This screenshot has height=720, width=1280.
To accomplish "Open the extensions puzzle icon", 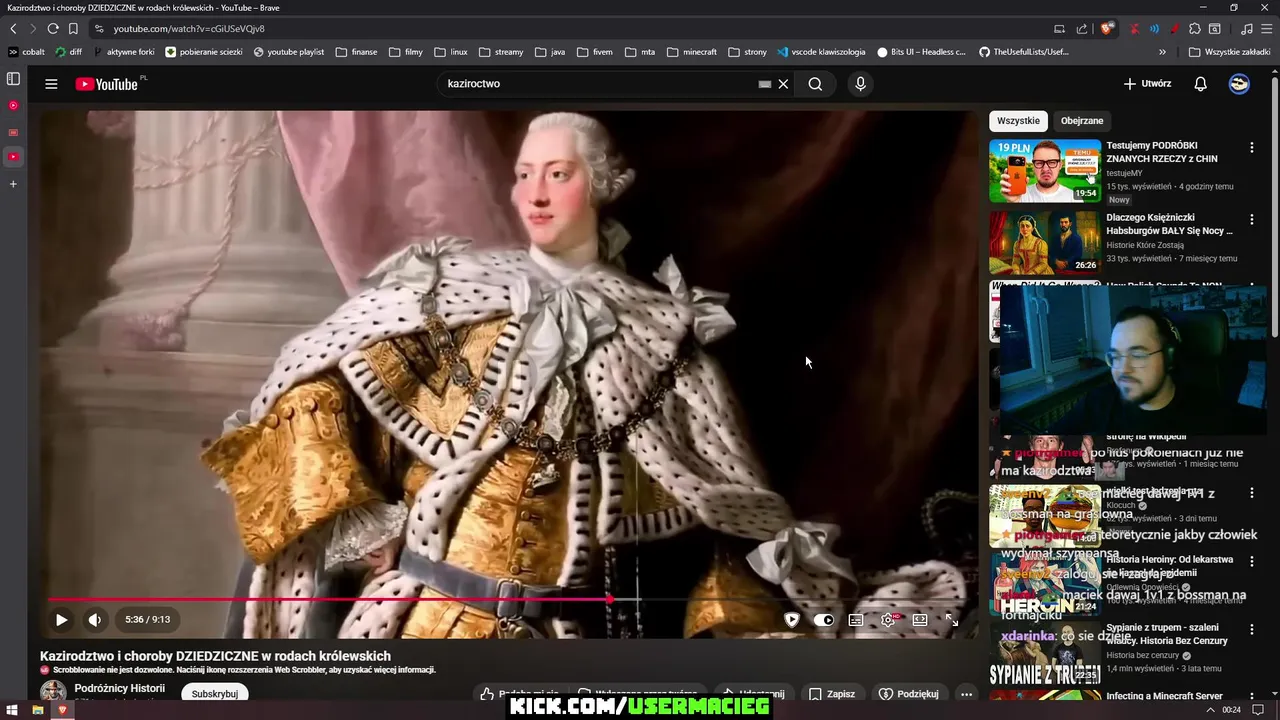I will tap(1195, 29).
